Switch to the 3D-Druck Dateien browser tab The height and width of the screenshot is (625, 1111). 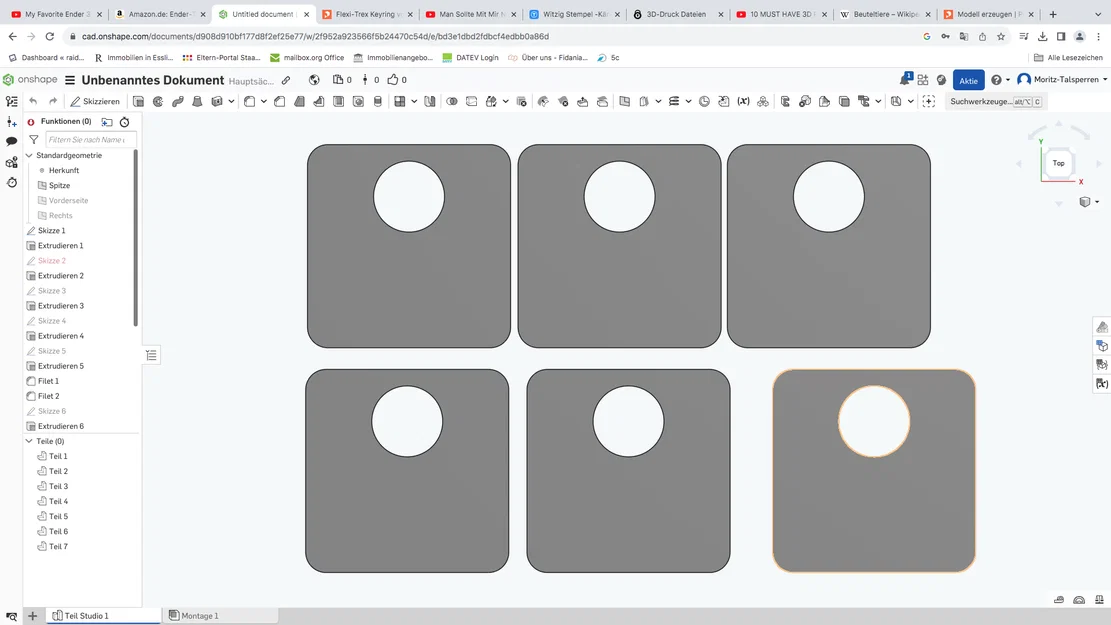[x=678, y=14]
